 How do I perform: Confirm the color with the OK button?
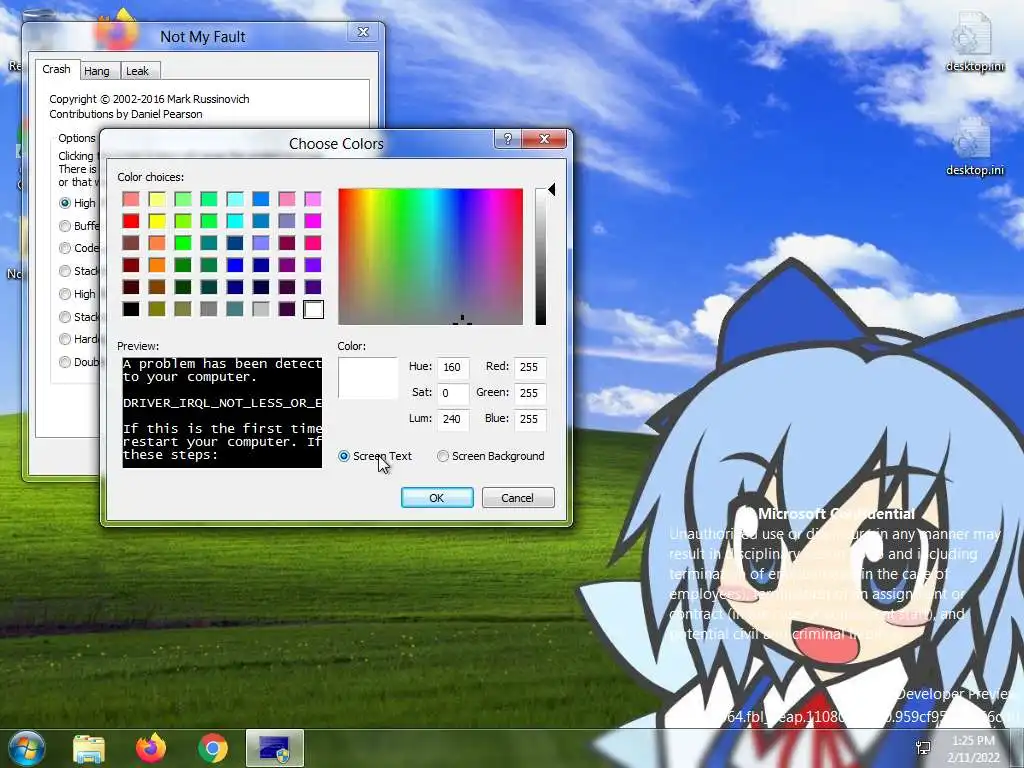[x=437, y=498]
